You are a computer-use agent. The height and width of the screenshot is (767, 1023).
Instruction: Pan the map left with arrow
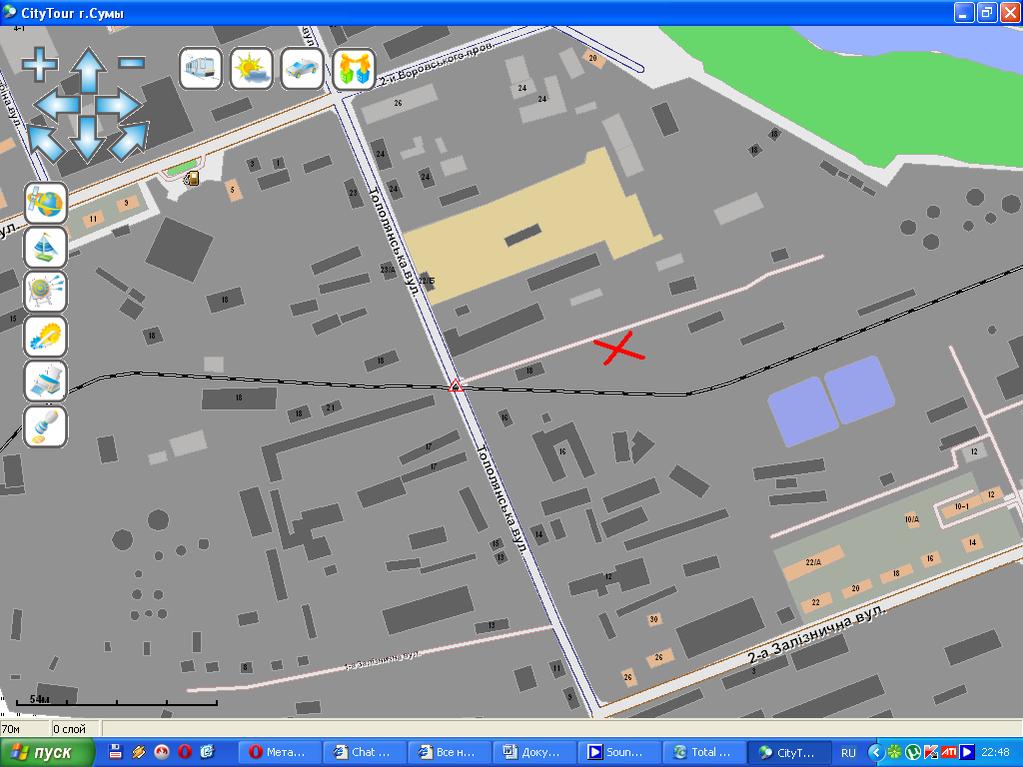click(x=54, y=105)
